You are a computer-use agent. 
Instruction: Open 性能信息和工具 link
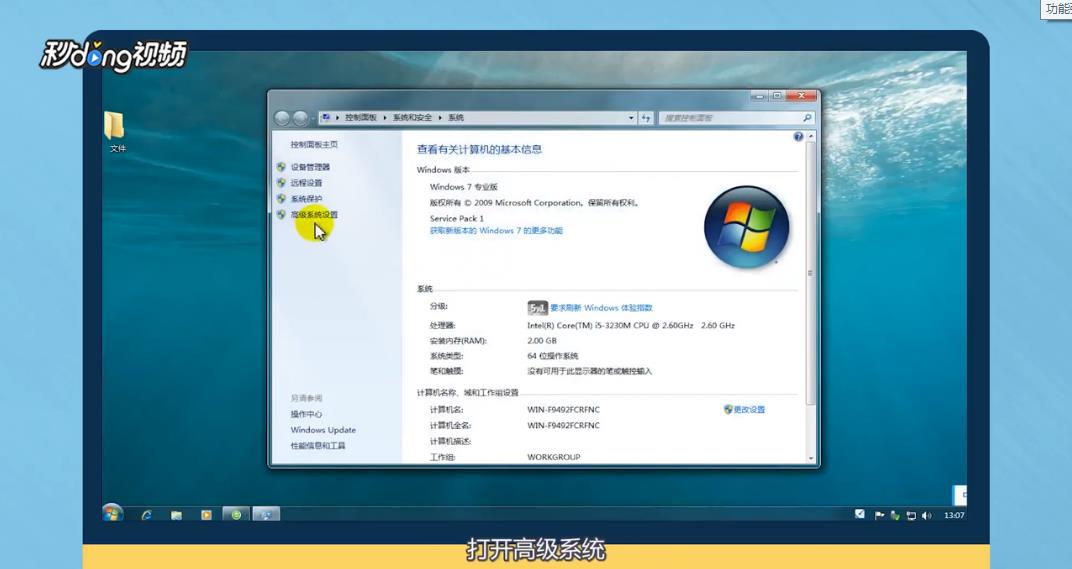[318, 446]
